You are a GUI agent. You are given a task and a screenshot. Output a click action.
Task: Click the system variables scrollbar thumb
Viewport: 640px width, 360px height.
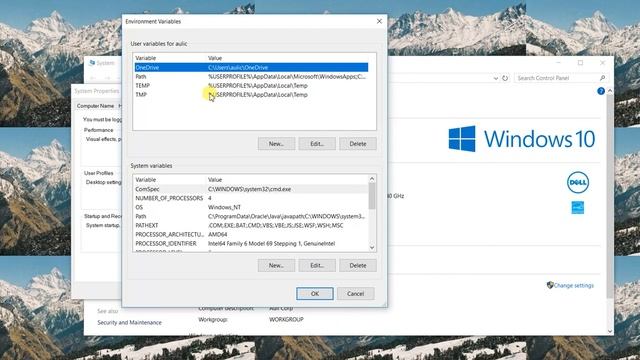372,196
